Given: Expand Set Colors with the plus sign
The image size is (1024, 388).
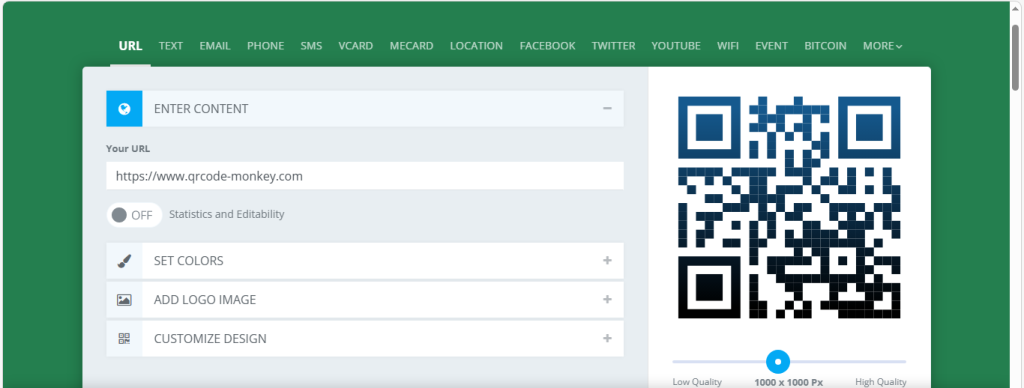Looking at the screenshot, I should tap(607, 261).
